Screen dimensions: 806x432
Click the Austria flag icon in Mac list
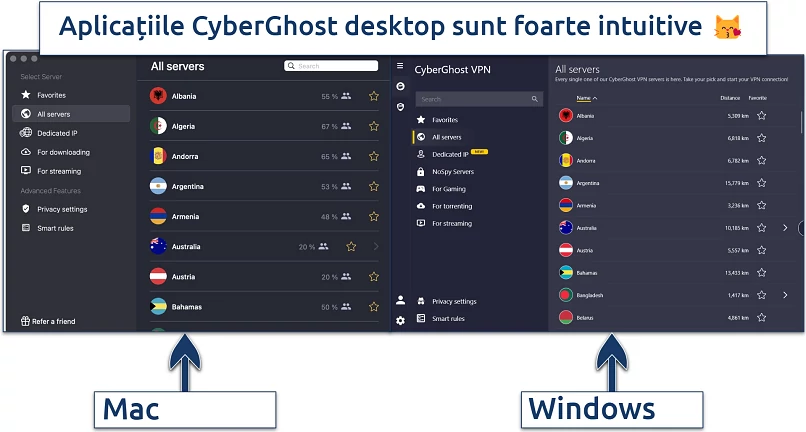tap(158, 276)
